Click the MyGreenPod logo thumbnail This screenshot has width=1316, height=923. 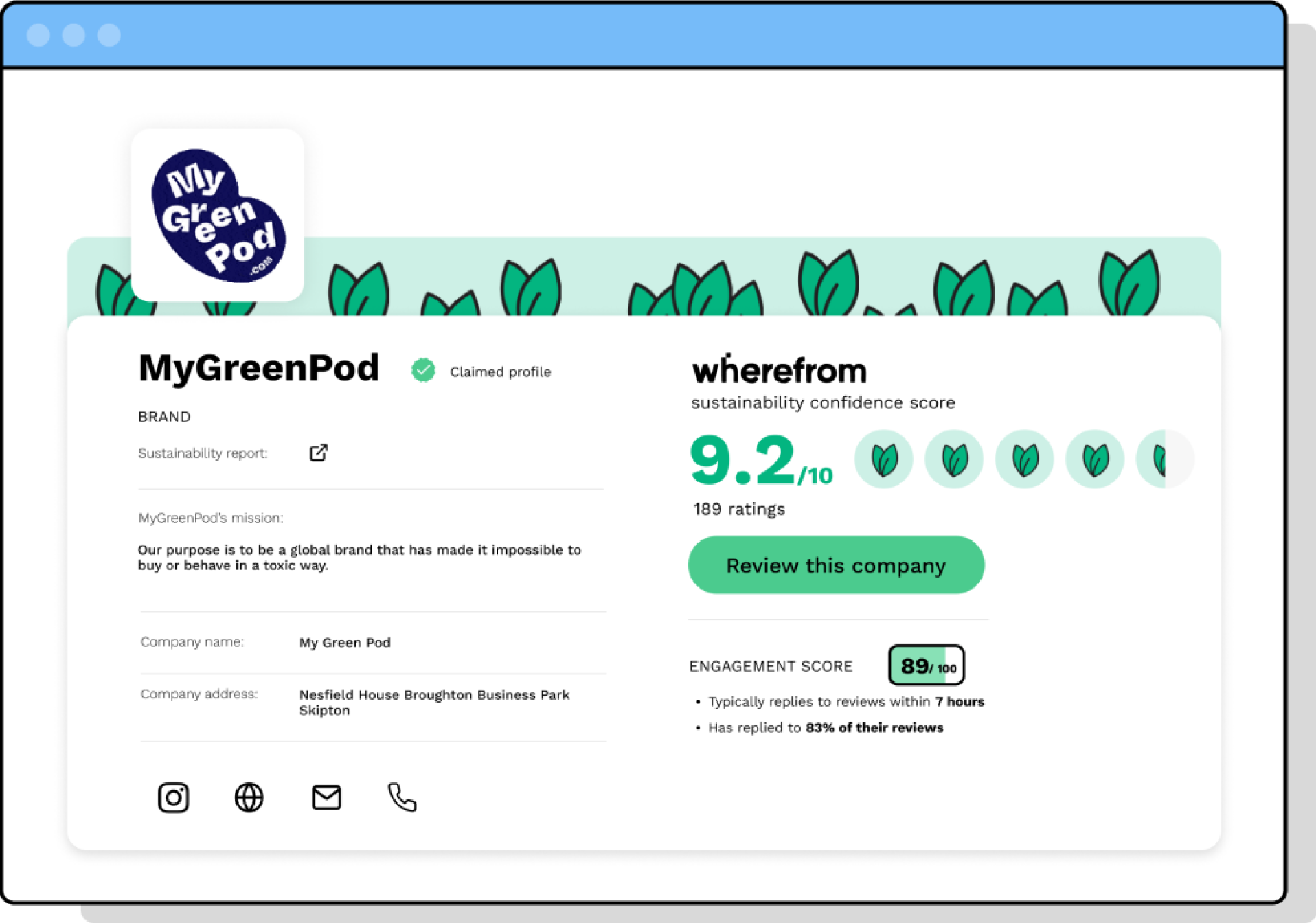pos(218,216)
